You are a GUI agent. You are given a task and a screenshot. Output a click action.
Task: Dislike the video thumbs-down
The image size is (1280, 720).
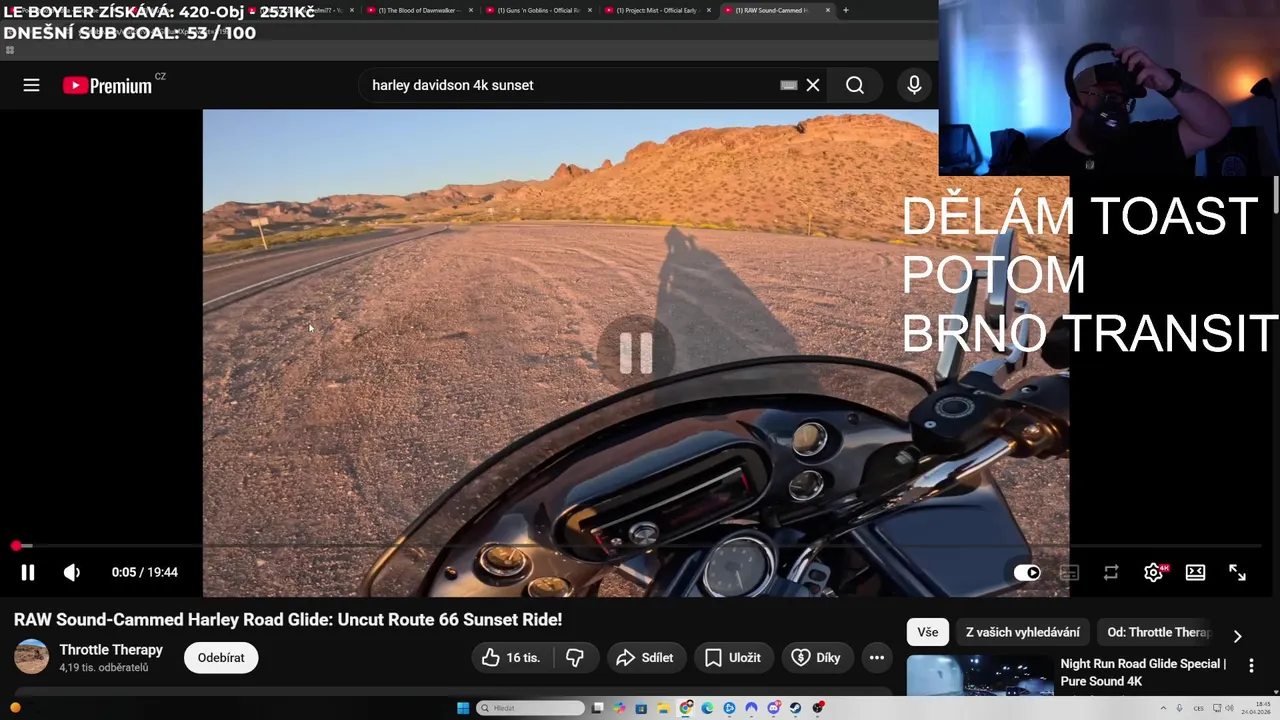click(575, 657)
